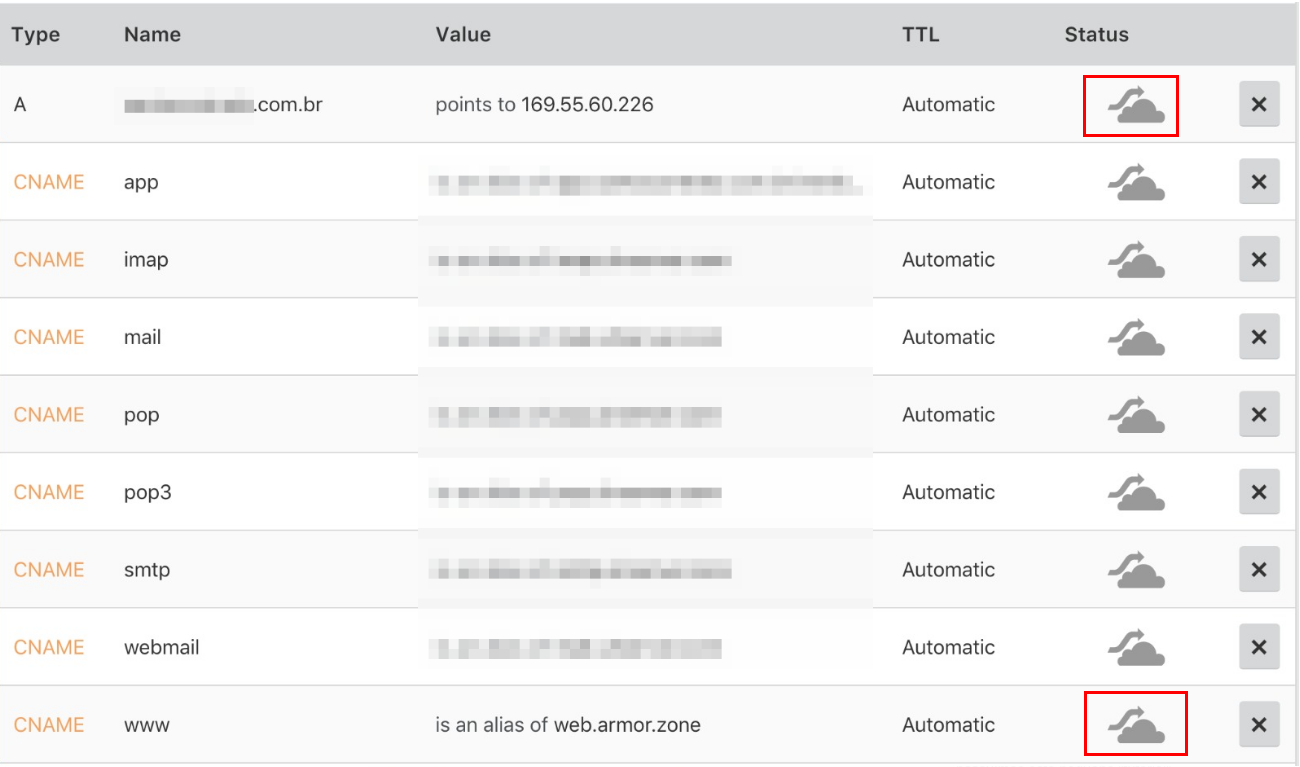This screenshot has width=1300, height=767.
Task: Edit value 'is an alias of web.armor.zone'
Action: (567, 725)
